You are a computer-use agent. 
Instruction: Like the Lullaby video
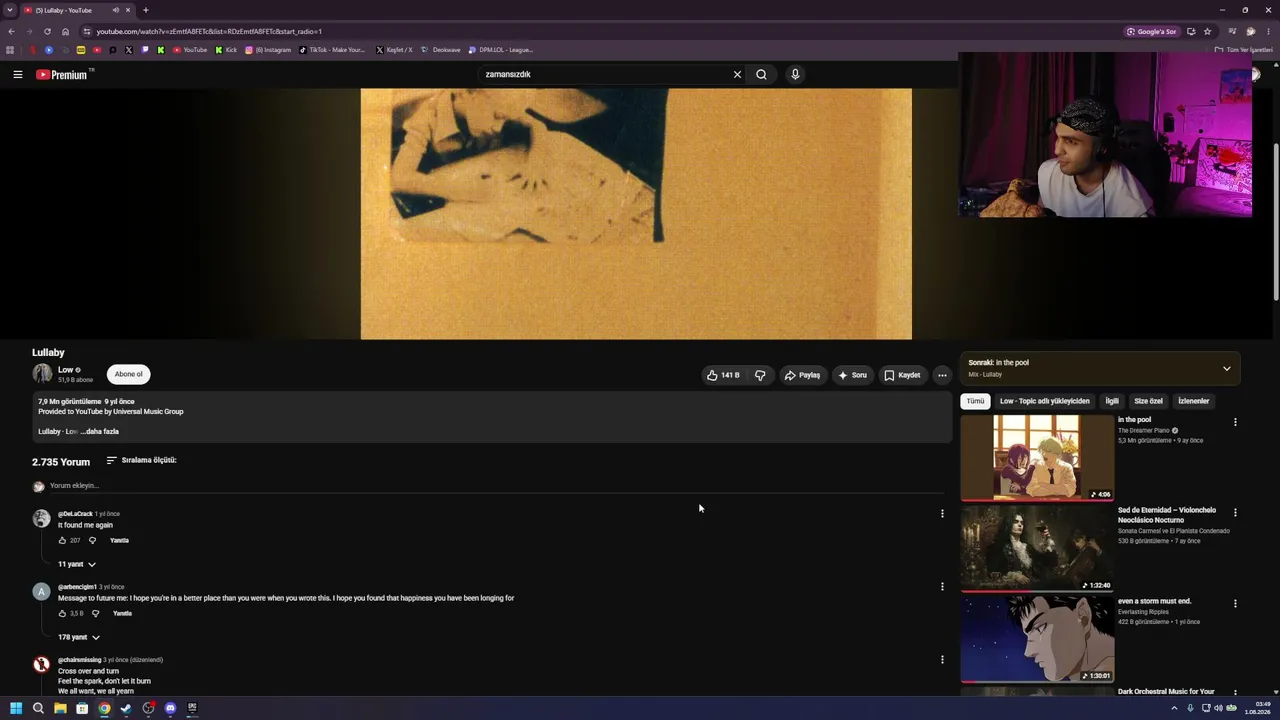(723, 375)
